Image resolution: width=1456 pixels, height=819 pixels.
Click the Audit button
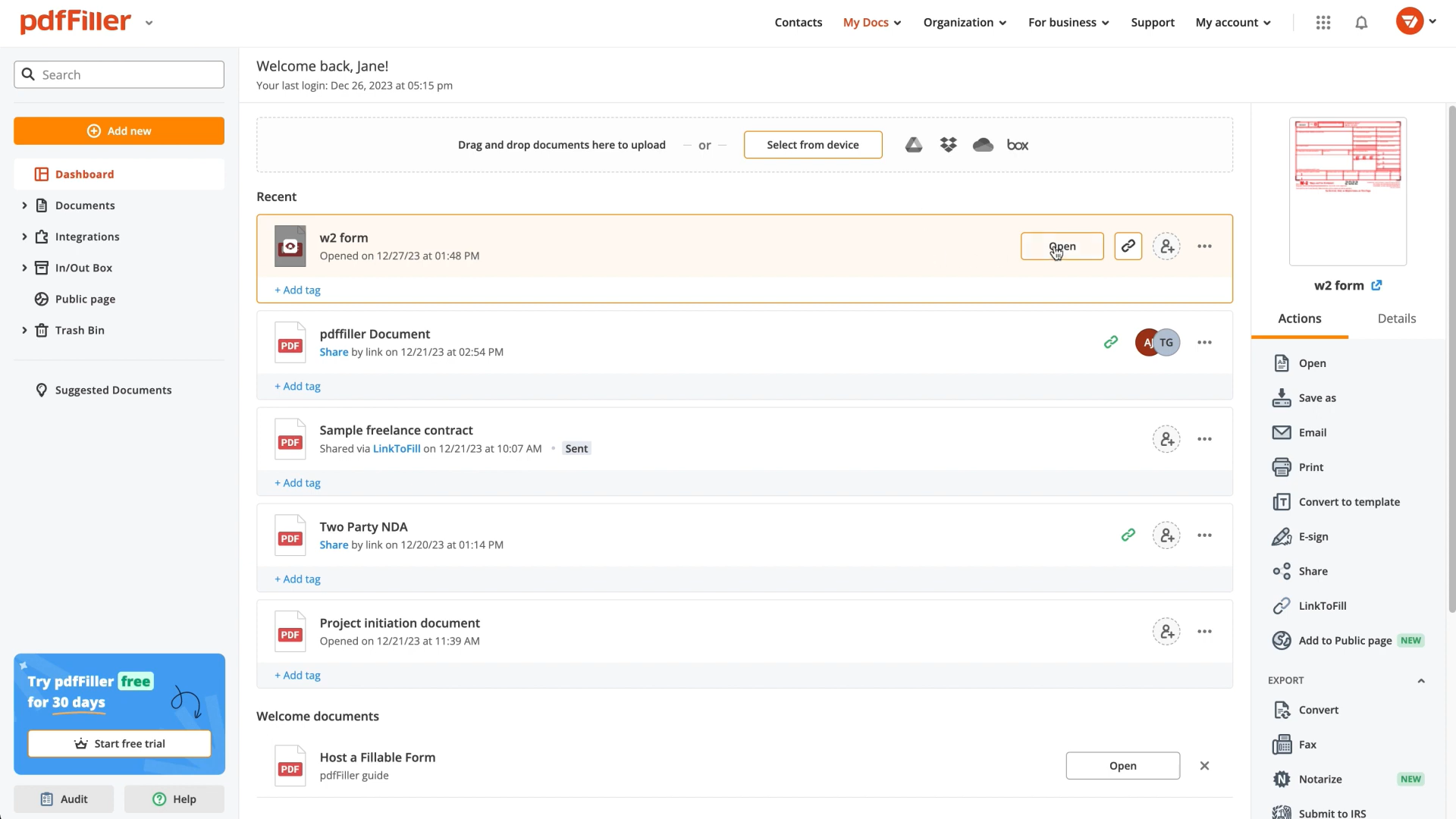64,799
